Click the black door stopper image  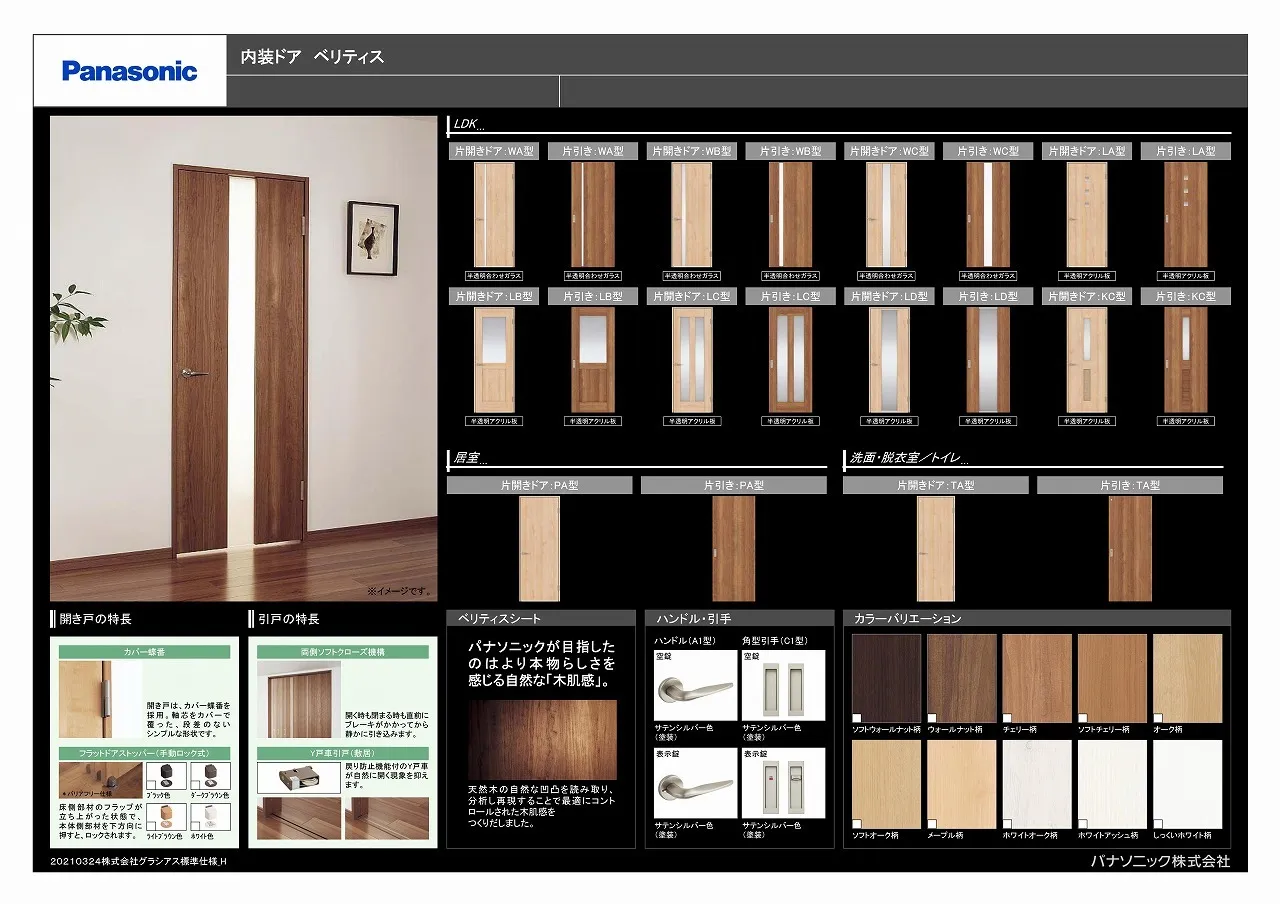[x=165, y=776]
